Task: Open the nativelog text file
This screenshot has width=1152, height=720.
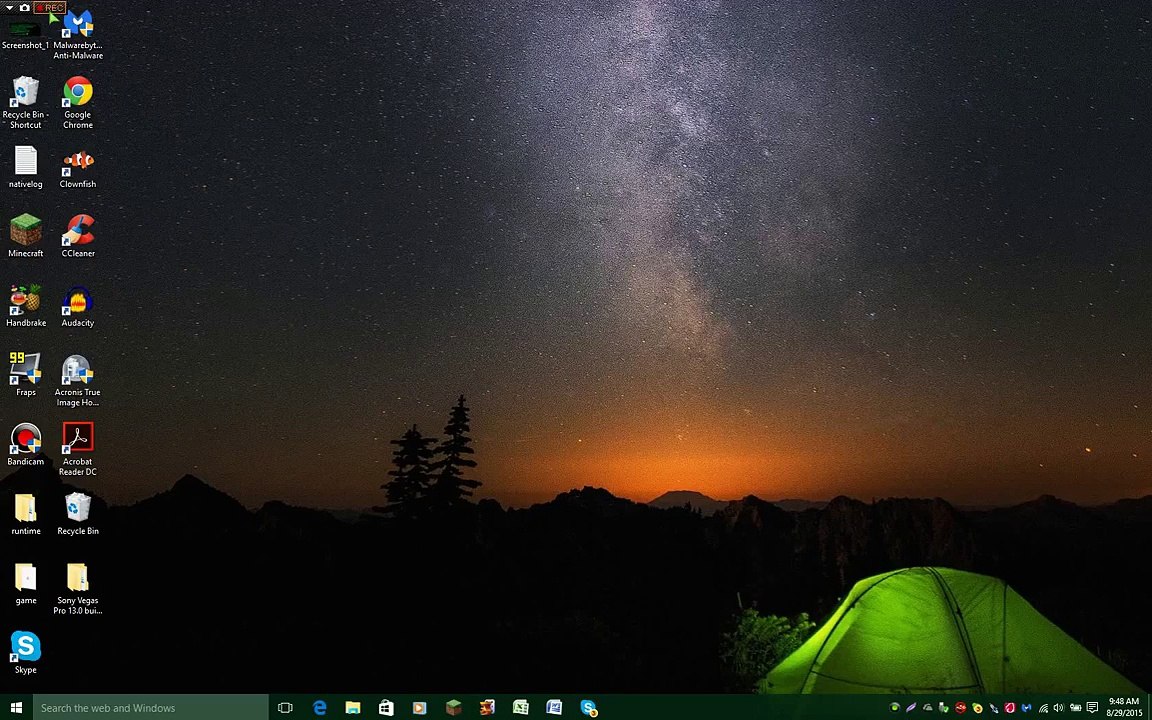Action: pyautogui.click(x=26, y=168)
